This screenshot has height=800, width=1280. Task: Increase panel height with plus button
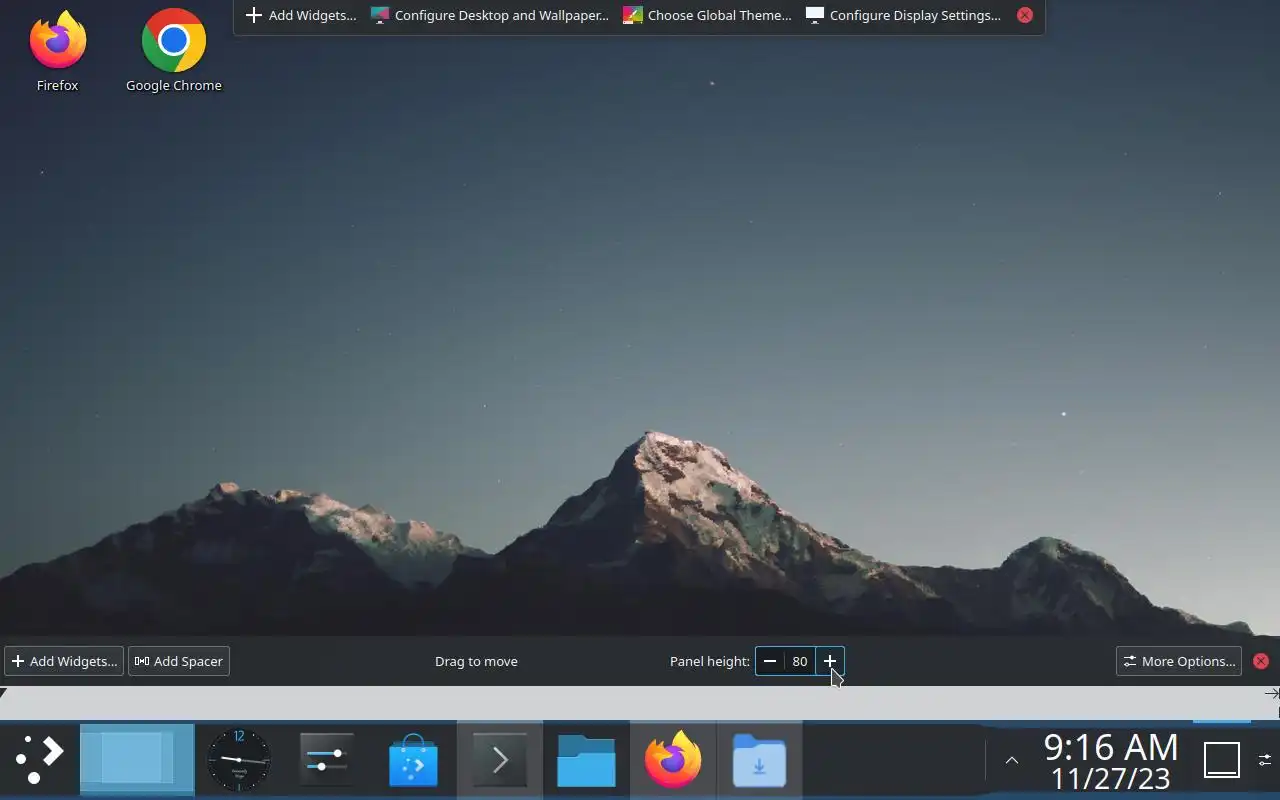830,661
